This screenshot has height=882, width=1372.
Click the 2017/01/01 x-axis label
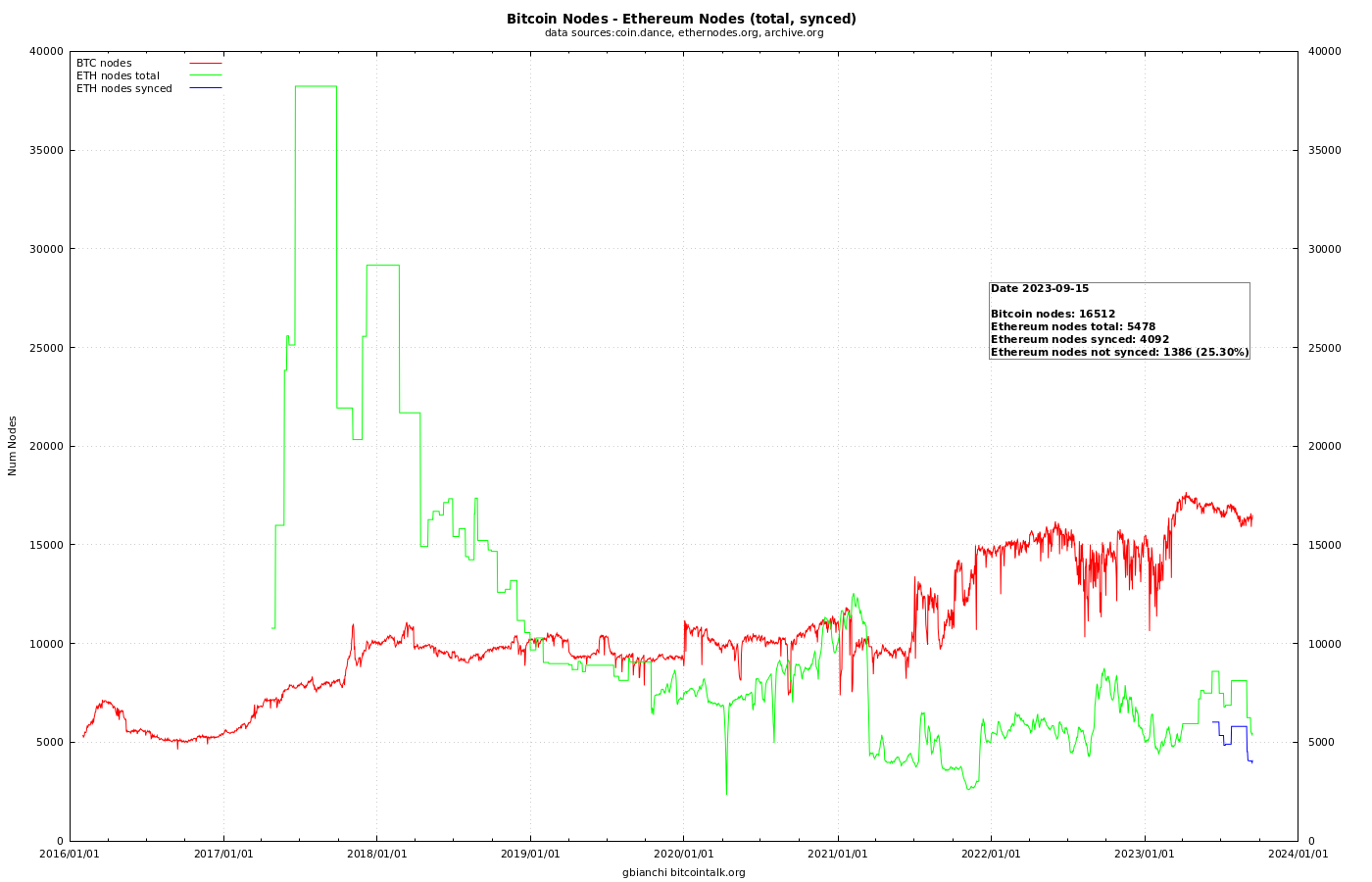coord(223,854)
